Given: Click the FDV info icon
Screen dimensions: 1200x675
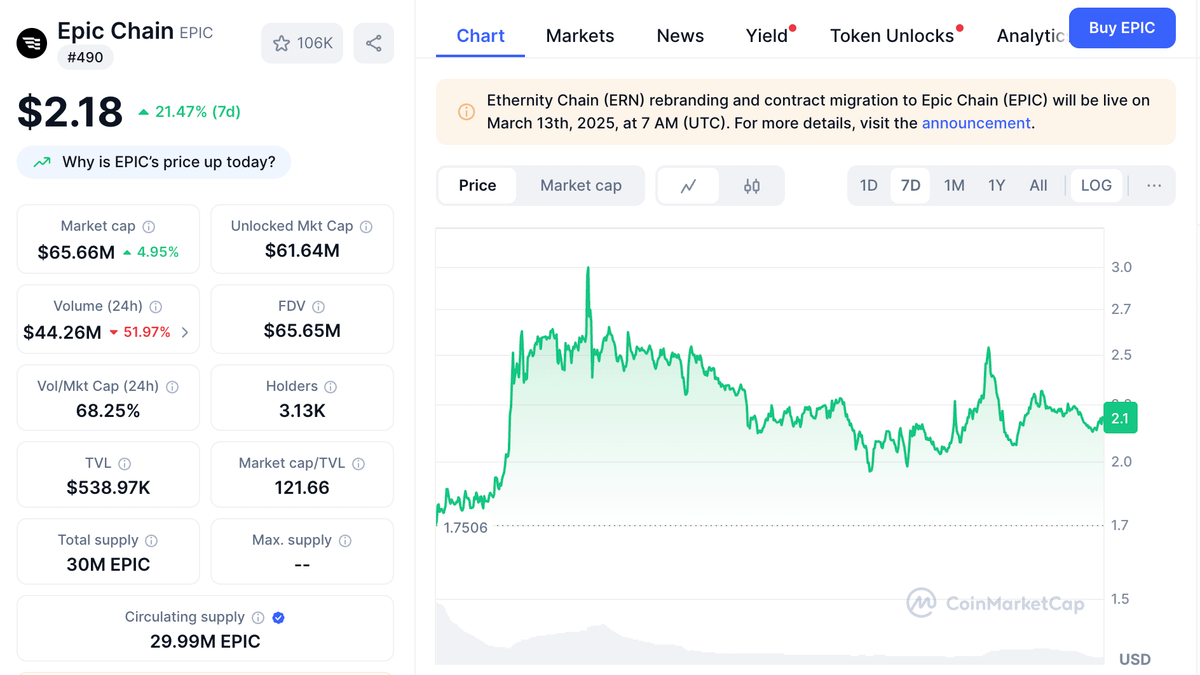Looking at the screenshot, I should (x=319, y=307).
